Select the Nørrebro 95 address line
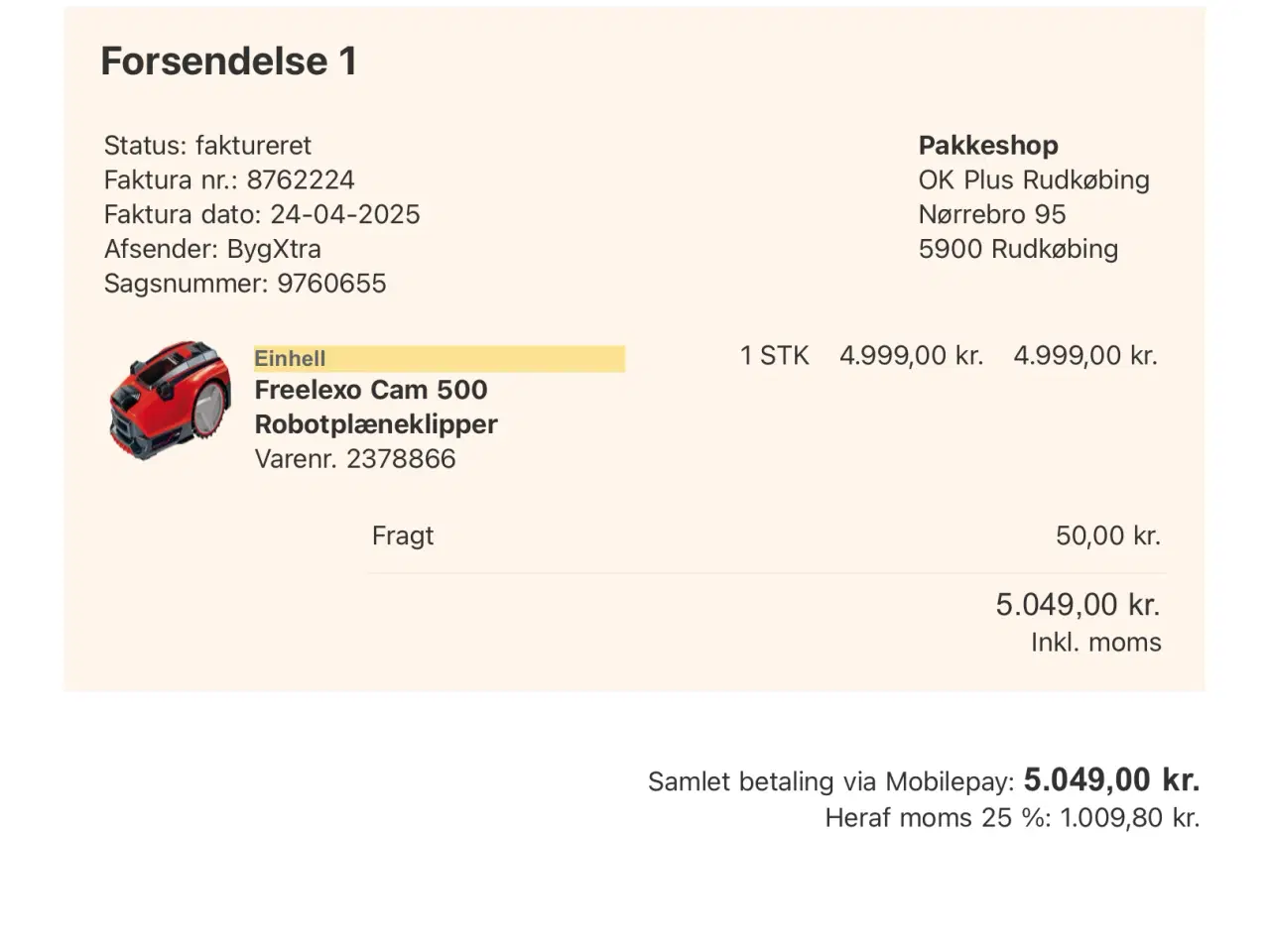Viewport: 1270px width, 952px height. coord(992,214)
